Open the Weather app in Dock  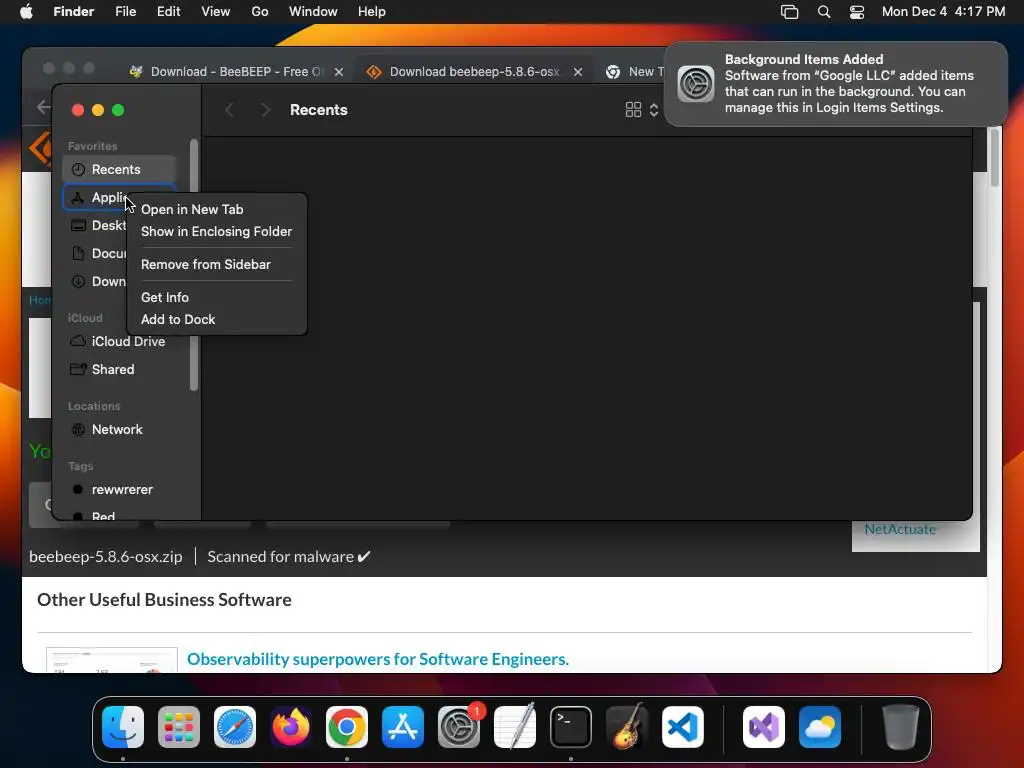(x=820, y=727)
